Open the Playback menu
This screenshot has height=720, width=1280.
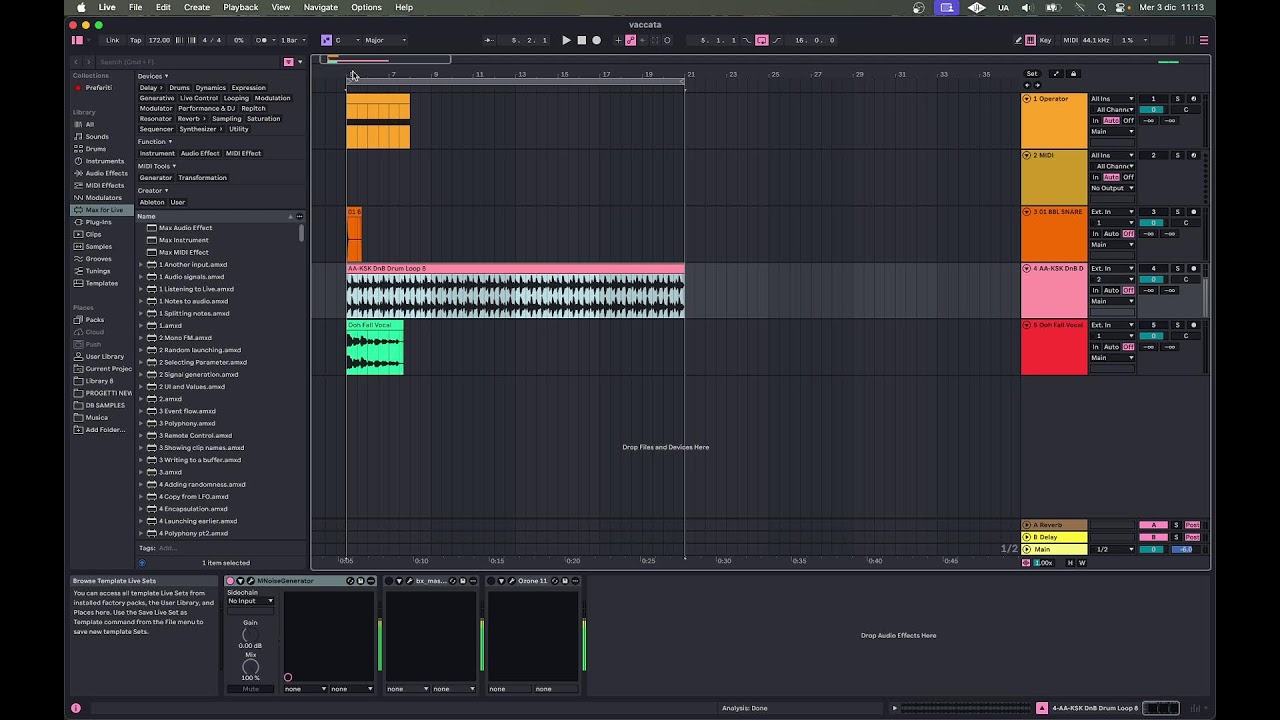[240, 7]
